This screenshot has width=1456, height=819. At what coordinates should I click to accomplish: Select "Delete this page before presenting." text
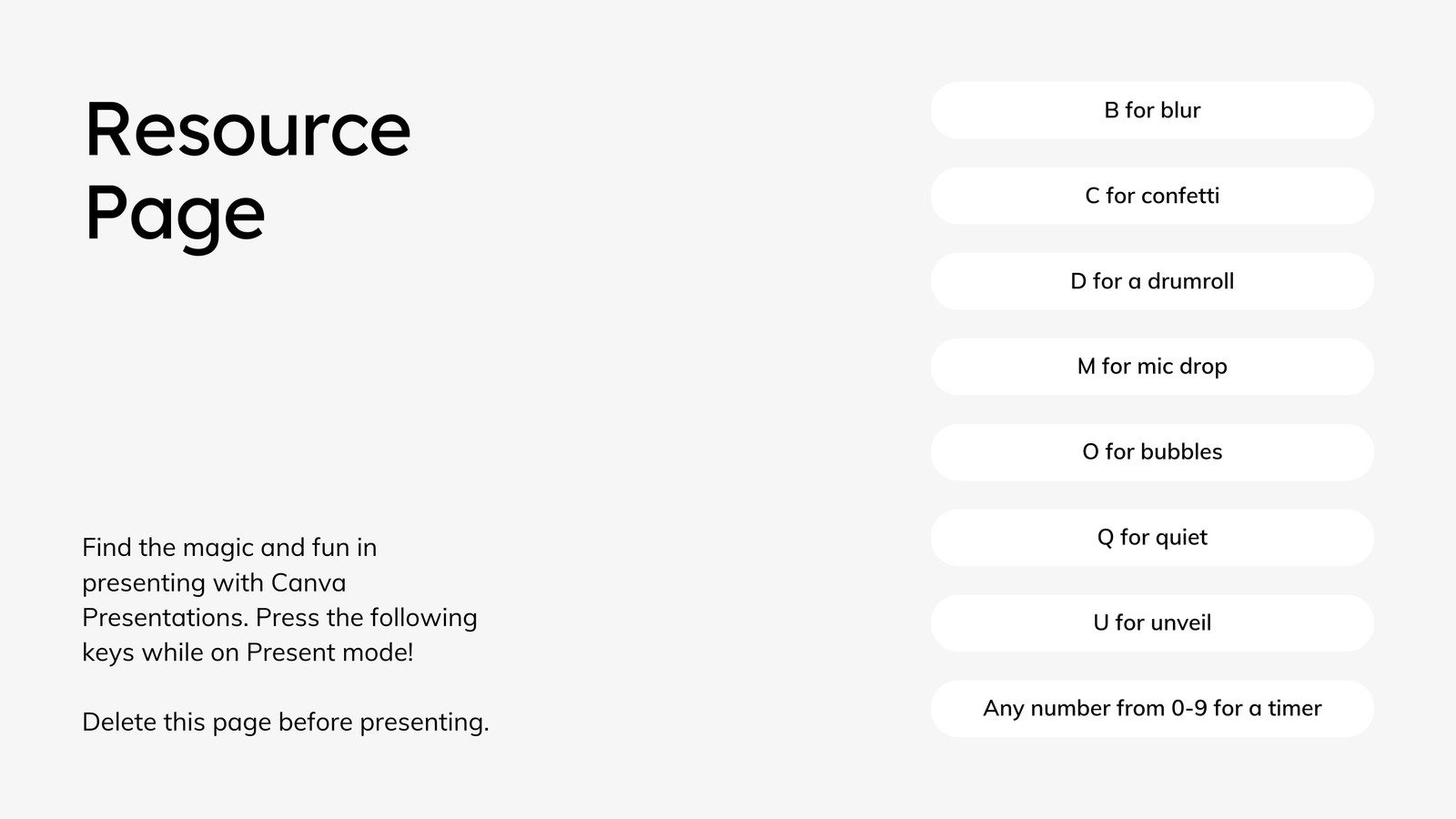click(286, 723)
